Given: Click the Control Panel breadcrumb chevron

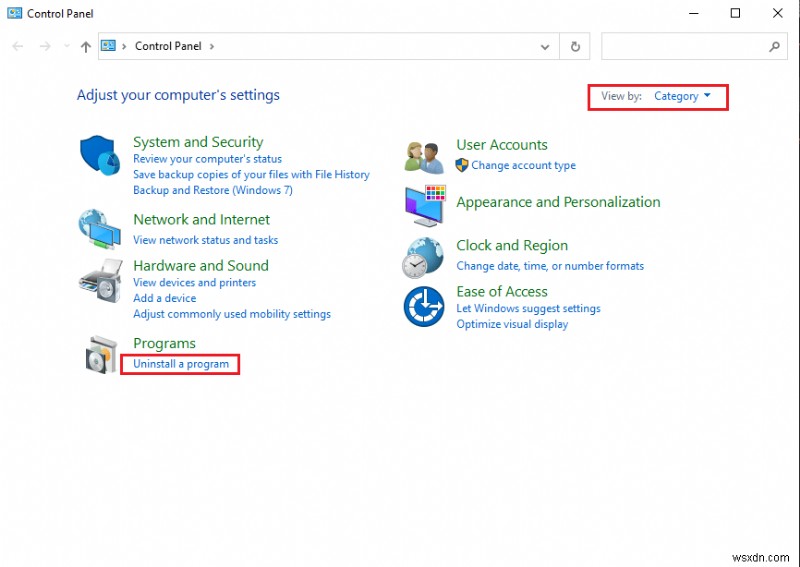Looking at the screenshot, I should click(x=212, y=46).
